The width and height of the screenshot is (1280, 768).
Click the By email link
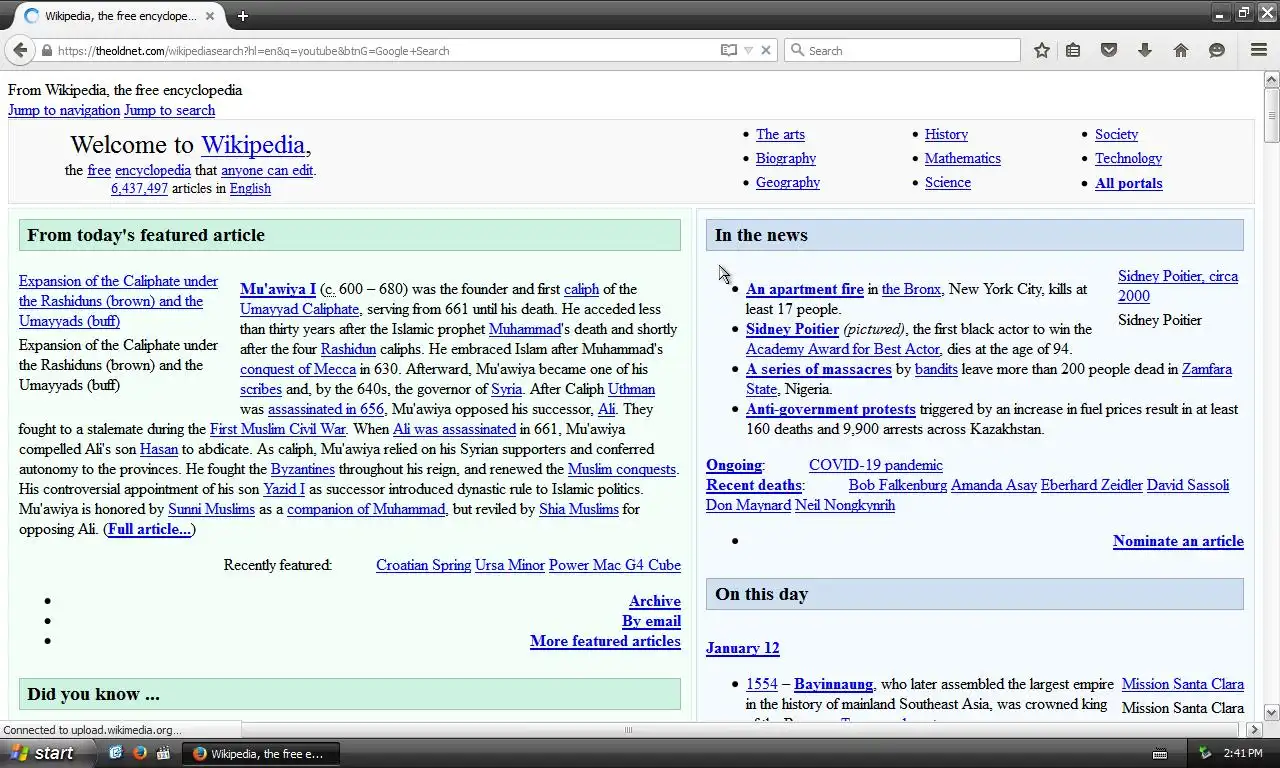(x=651, y=621)
